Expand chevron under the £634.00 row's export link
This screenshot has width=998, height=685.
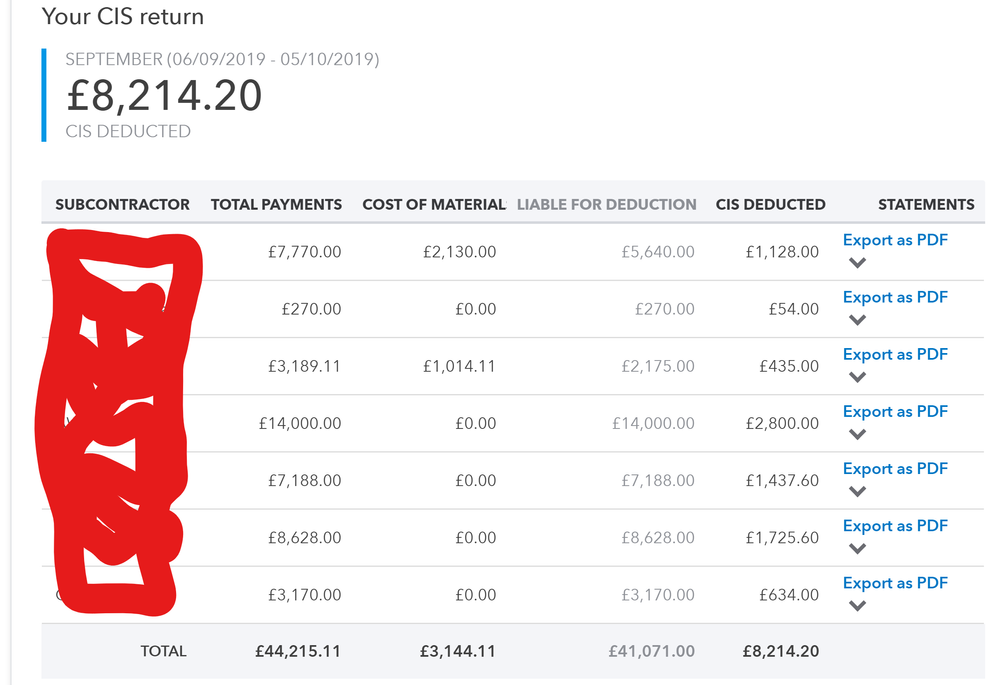tap(857, 606)
